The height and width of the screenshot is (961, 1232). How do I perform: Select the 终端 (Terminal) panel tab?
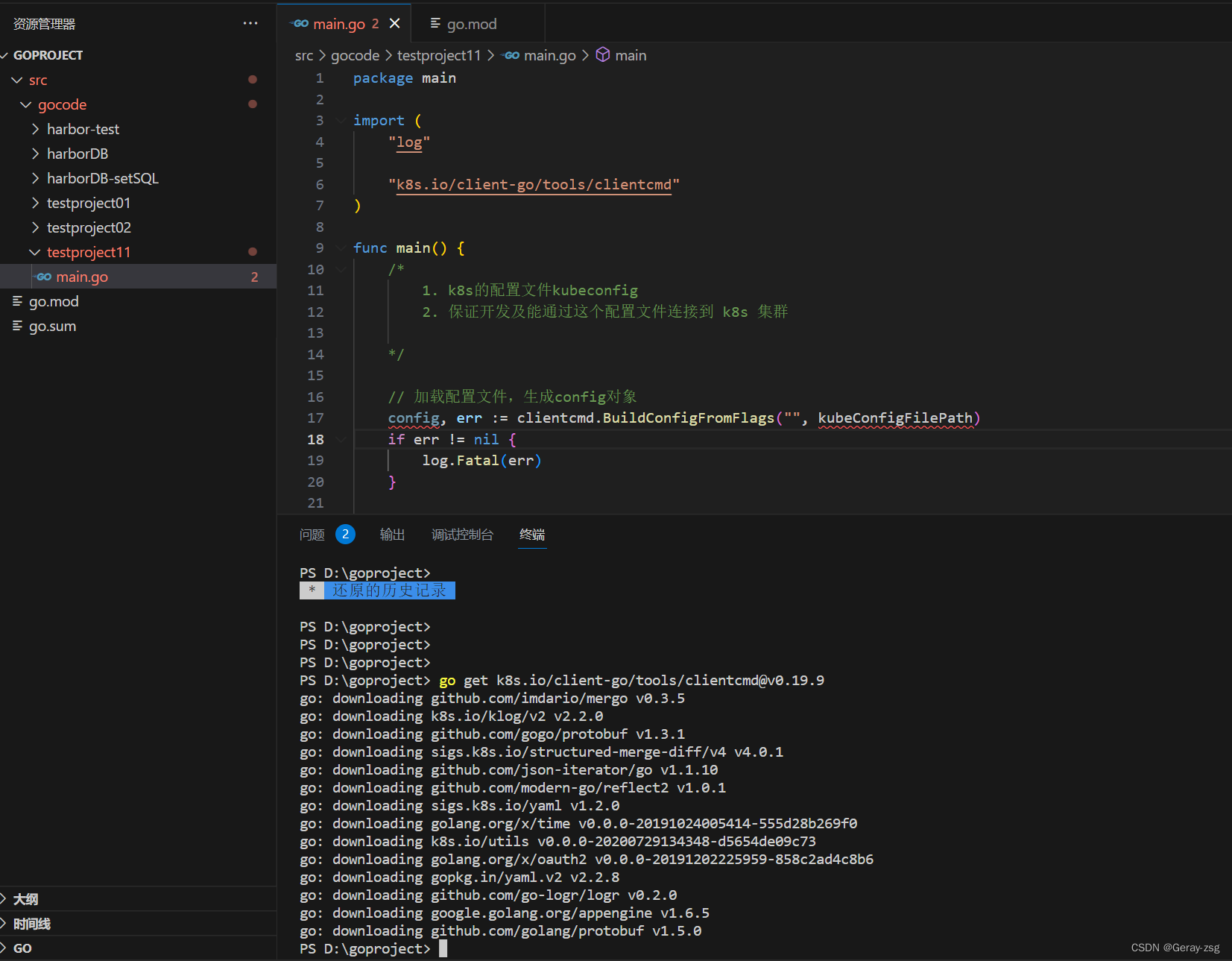[532, 535]
